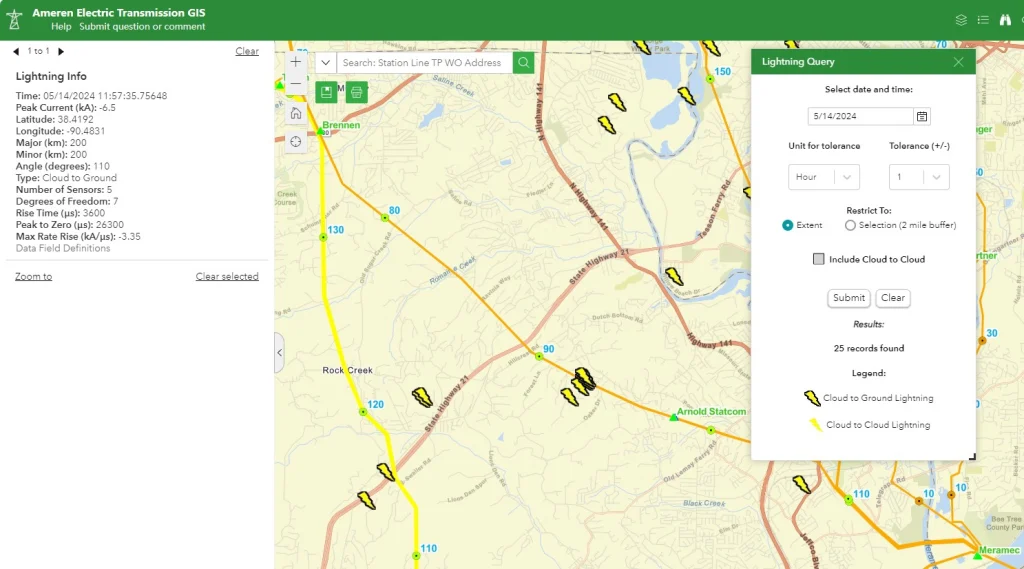This screenshot has height=569, width=1024.
Task: Click Cloud to Cloud Lightning legend entry
Action: (x=869, y=425)
